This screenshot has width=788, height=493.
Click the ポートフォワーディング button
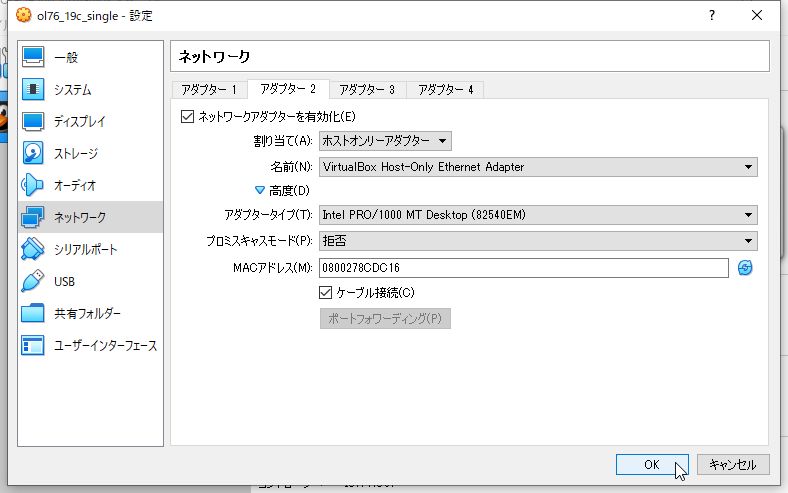(x=385, y=319)
